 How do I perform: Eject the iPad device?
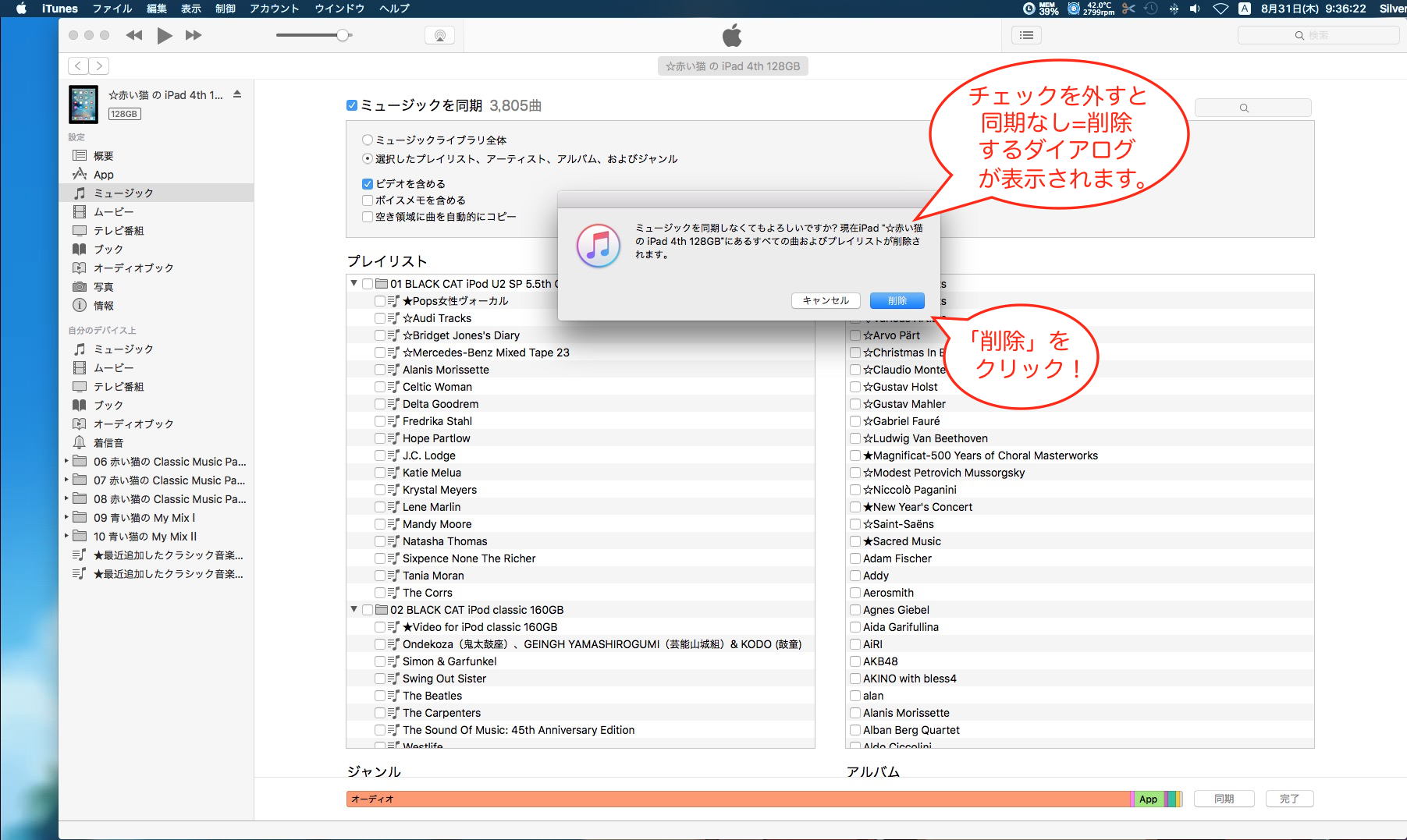pyautogui.click(x=237, y=94)
